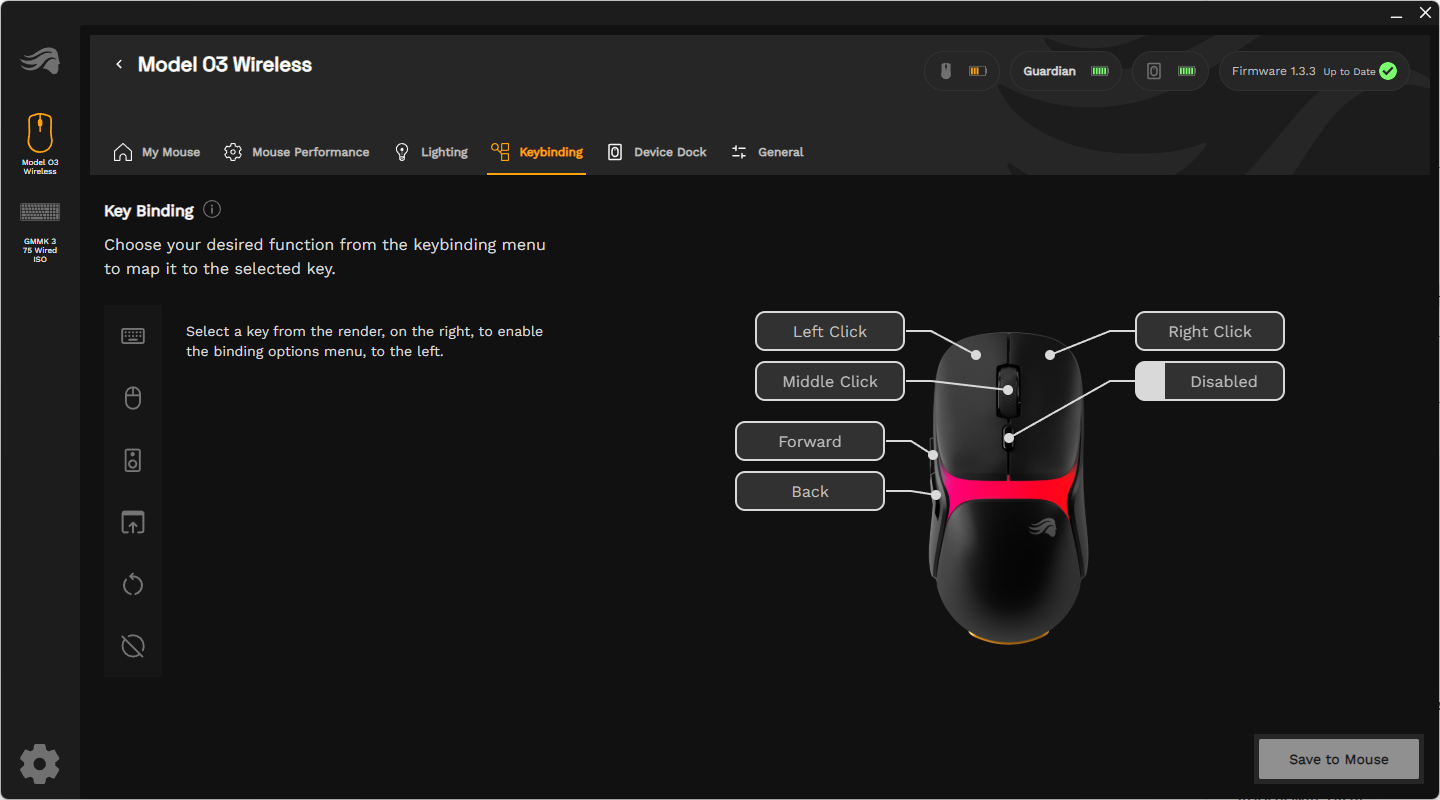Select GMMK 3 75 Wired ISO keyboard
1440x800 pixels.
tap(40, 231)
